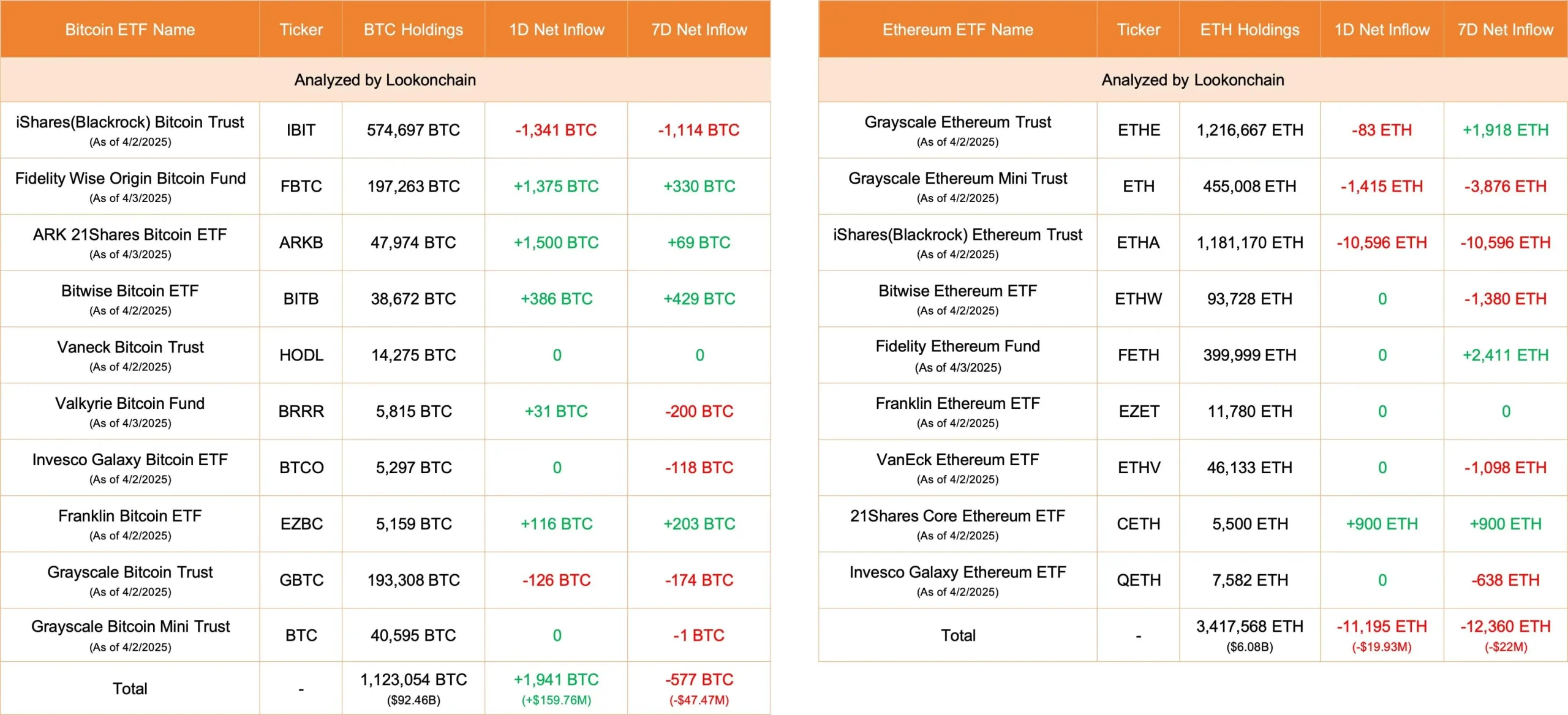Image resolution: width=1568 pixels, height=715 pixels.
Task: Click the Grayscale Ethereum Trust name
Action: 957,122
